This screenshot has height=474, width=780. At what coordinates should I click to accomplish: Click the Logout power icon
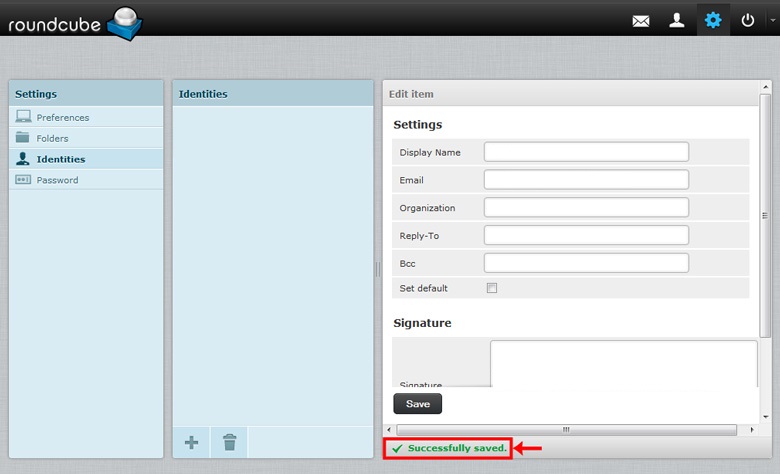coord(748,20)
